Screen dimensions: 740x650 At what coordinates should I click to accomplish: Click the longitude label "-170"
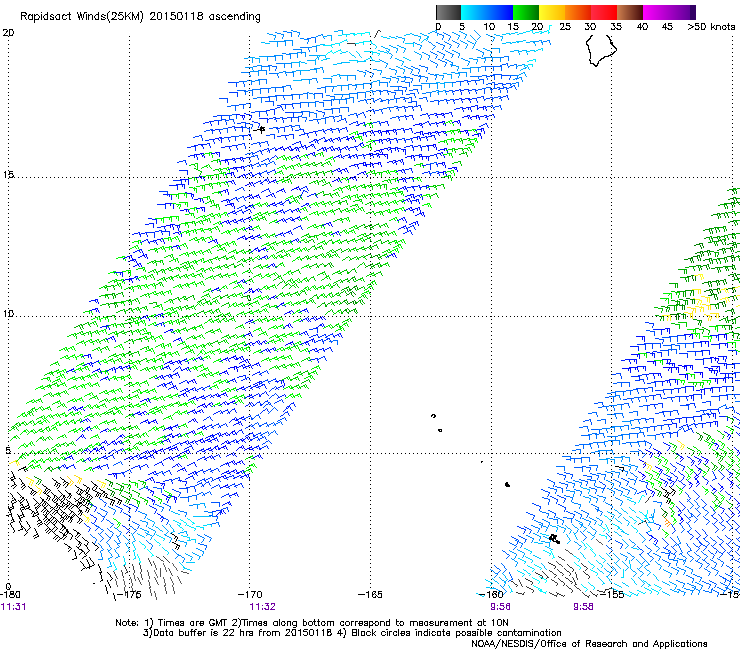click(x=250, y=595)
